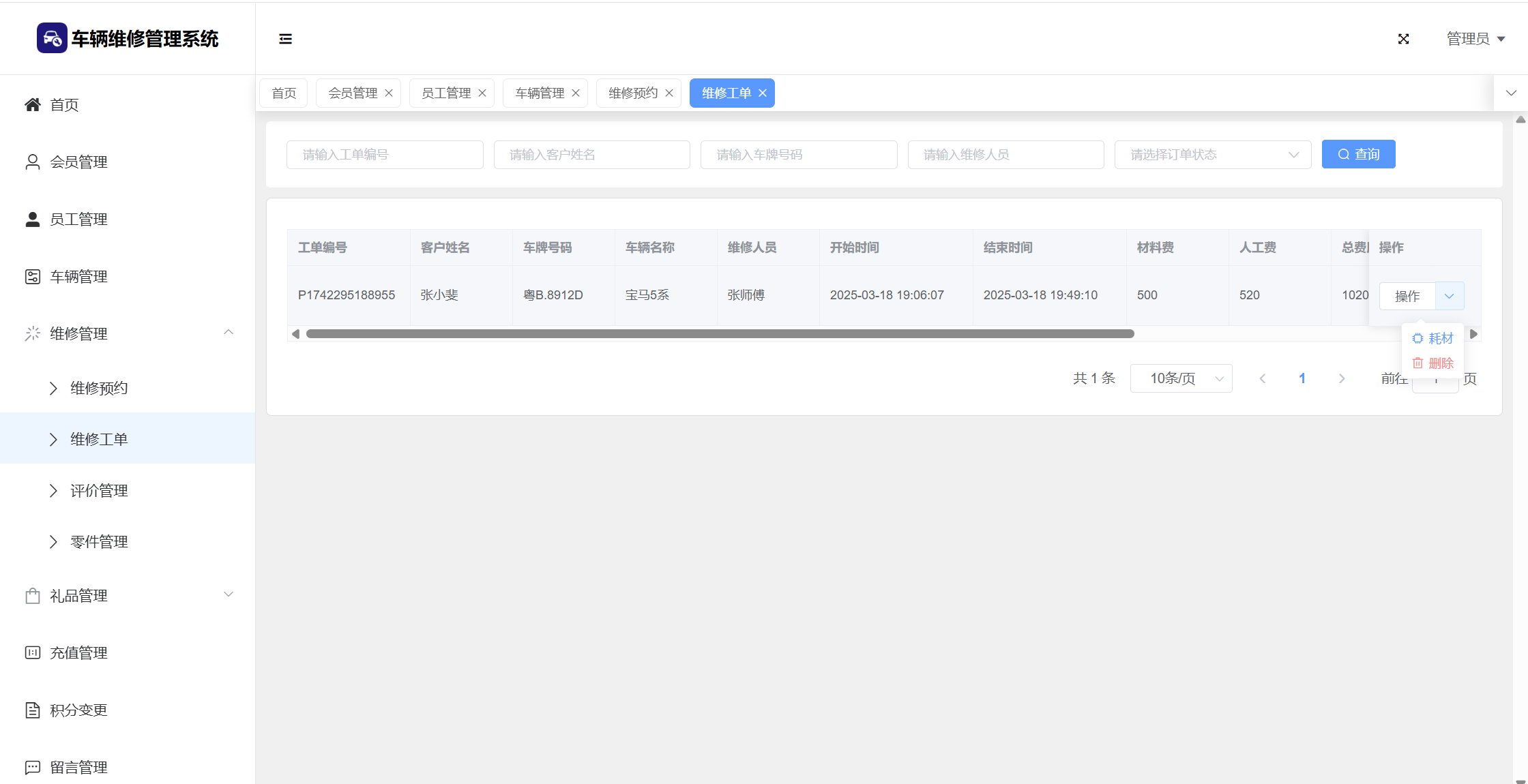Close the 维修预约 tab using X icon
This screenshot has width=1528, height=784.
669,93
